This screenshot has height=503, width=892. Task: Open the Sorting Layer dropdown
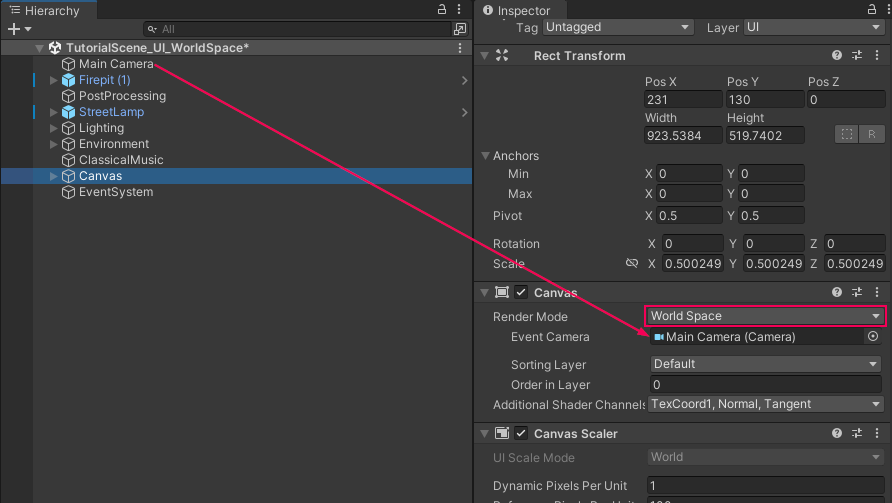pos(766,364)
